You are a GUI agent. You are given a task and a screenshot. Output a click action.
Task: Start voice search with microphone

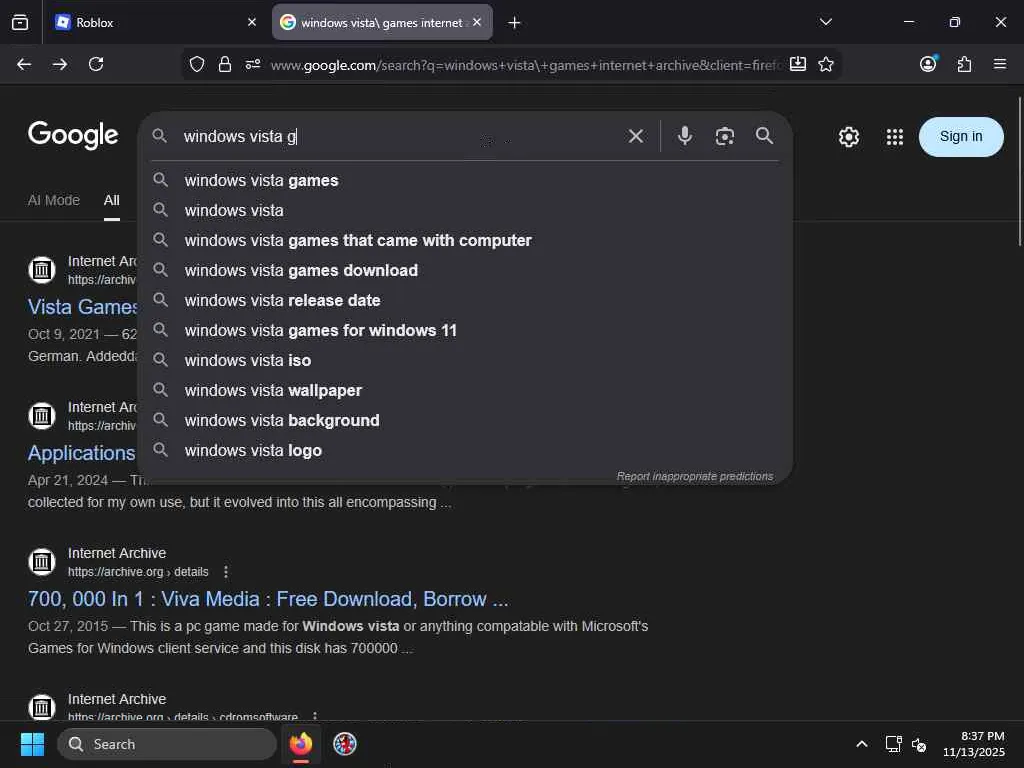684,136
